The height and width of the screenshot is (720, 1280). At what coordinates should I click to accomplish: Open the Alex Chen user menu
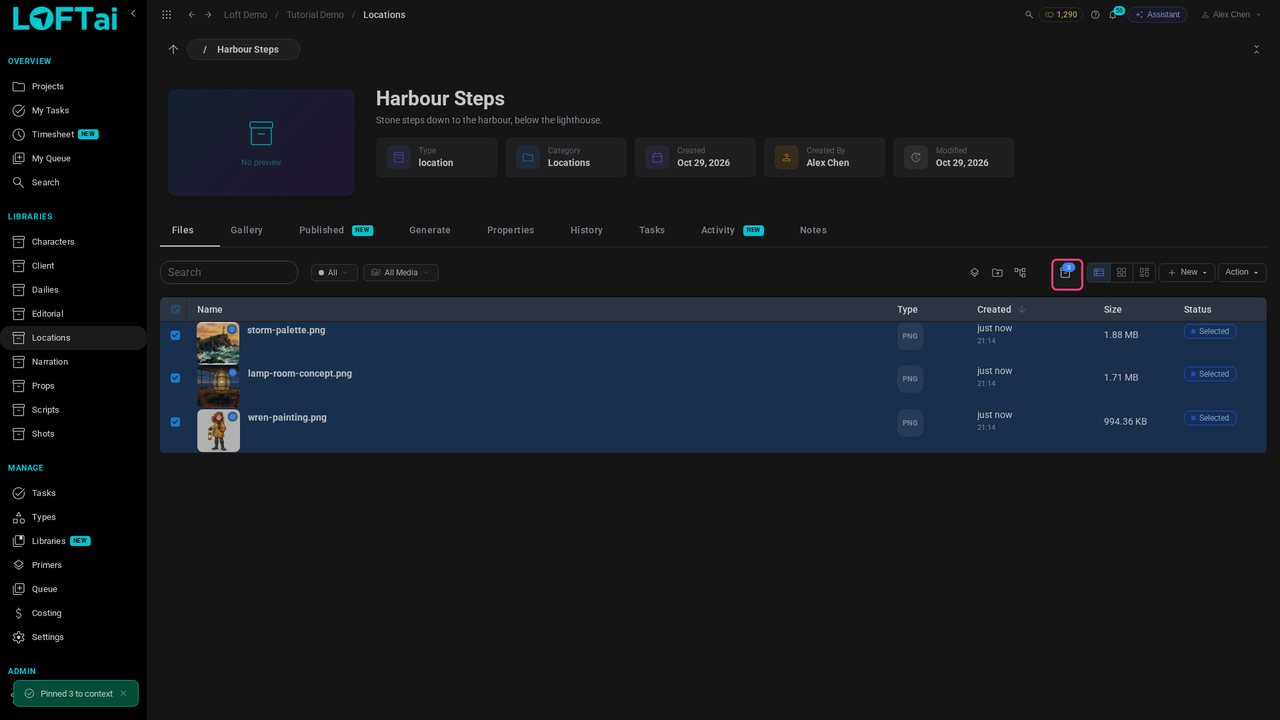click(x=1229, y=15)
